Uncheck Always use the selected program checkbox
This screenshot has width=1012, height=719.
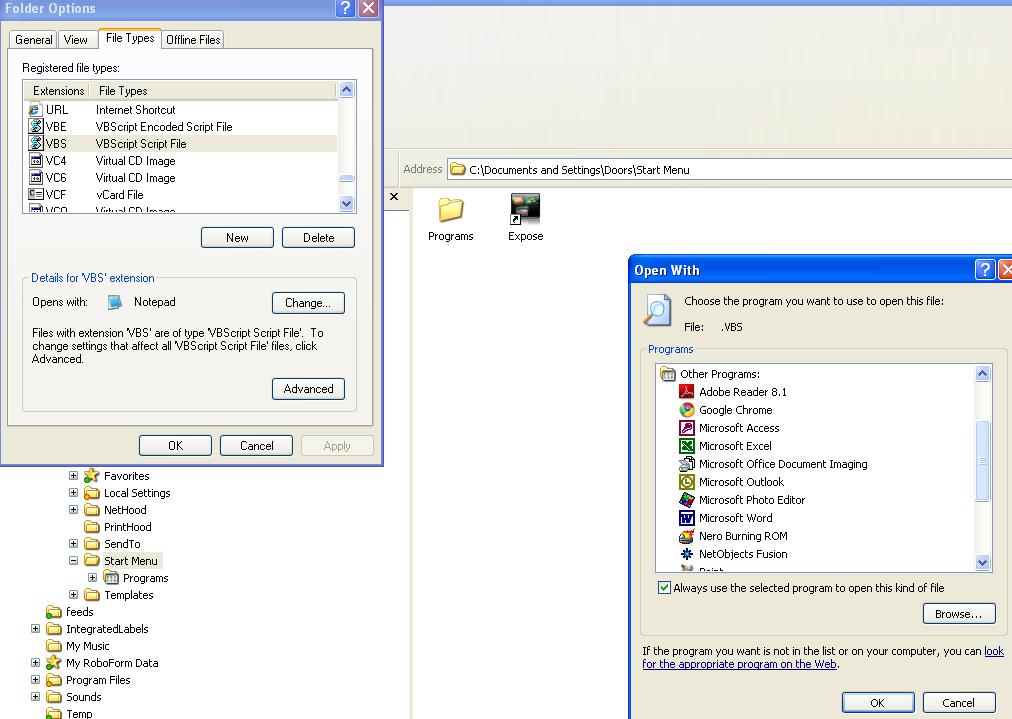click(664, 588)
